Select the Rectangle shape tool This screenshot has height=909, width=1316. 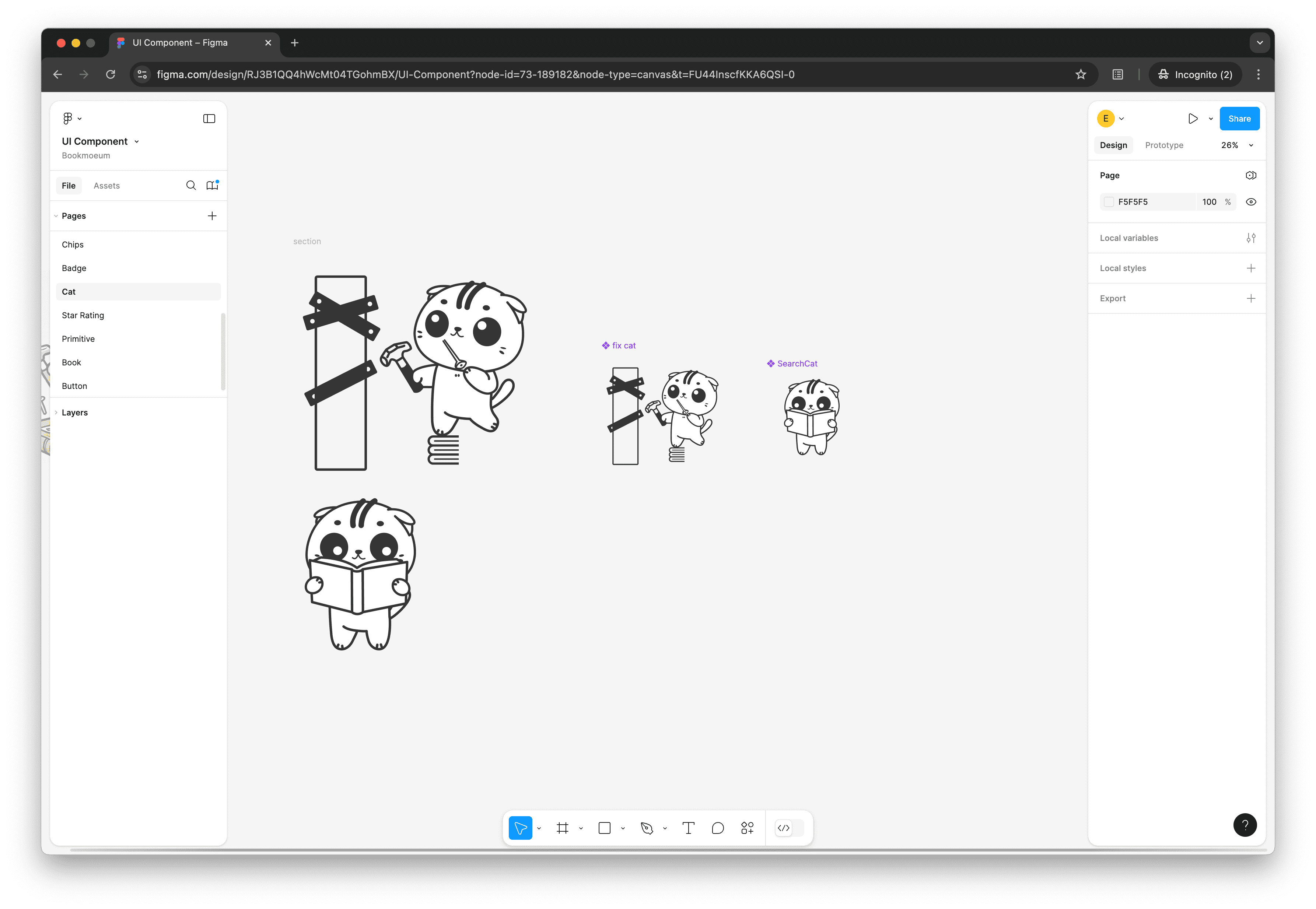click(x=605, y=828)
